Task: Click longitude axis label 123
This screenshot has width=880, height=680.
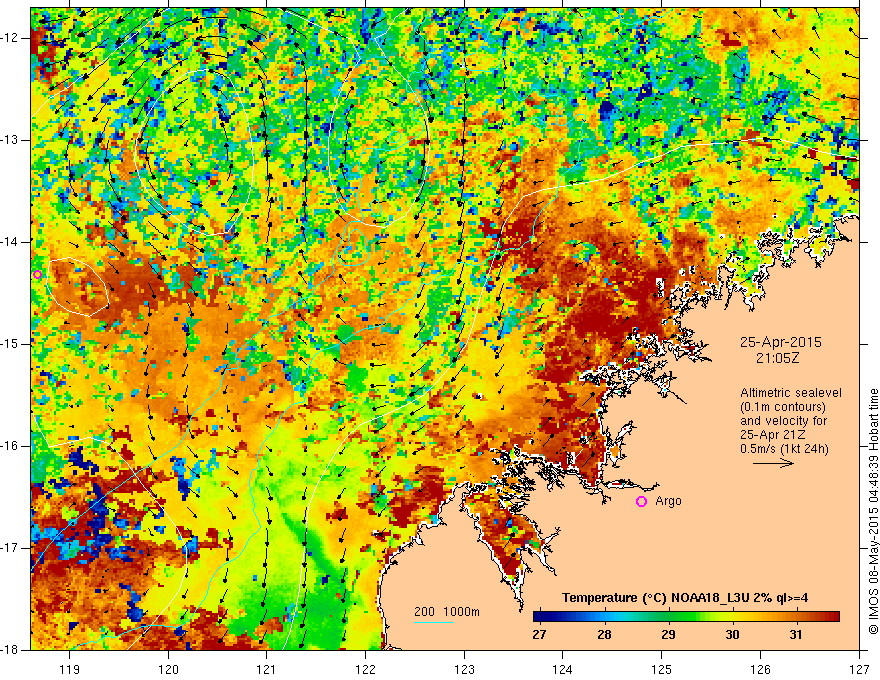Action: click(x=464, y=669)
